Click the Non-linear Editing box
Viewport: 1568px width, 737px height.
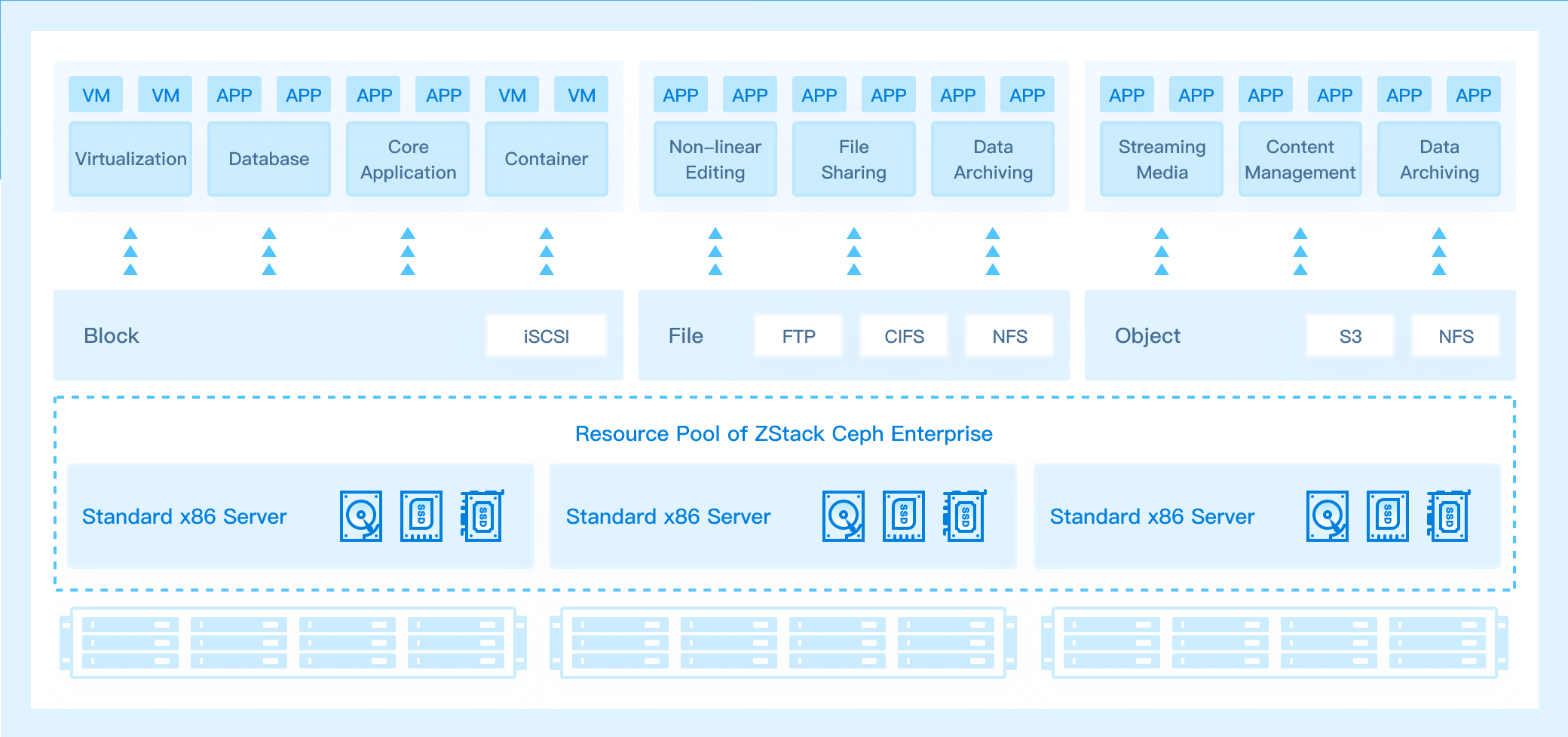[715, 159]
